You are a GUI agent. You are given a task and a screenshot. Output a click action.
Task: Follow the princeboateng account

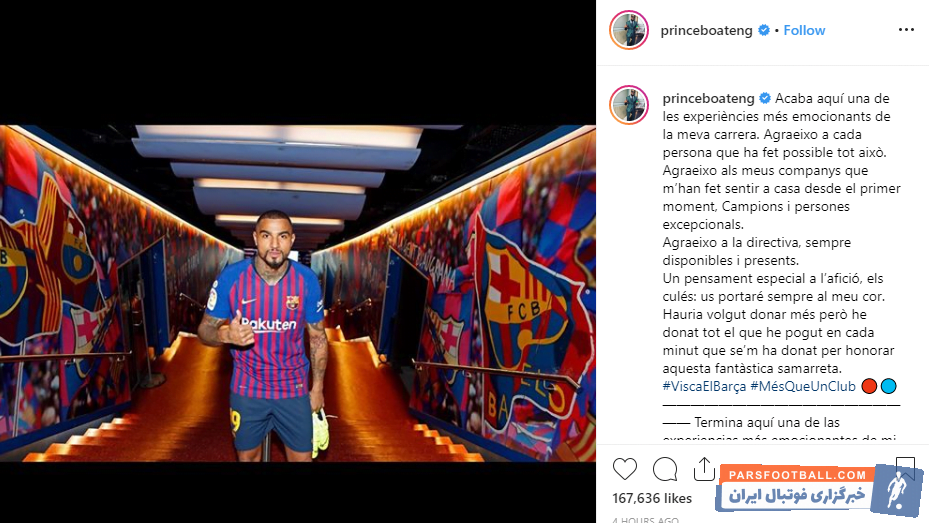(804, 30)
